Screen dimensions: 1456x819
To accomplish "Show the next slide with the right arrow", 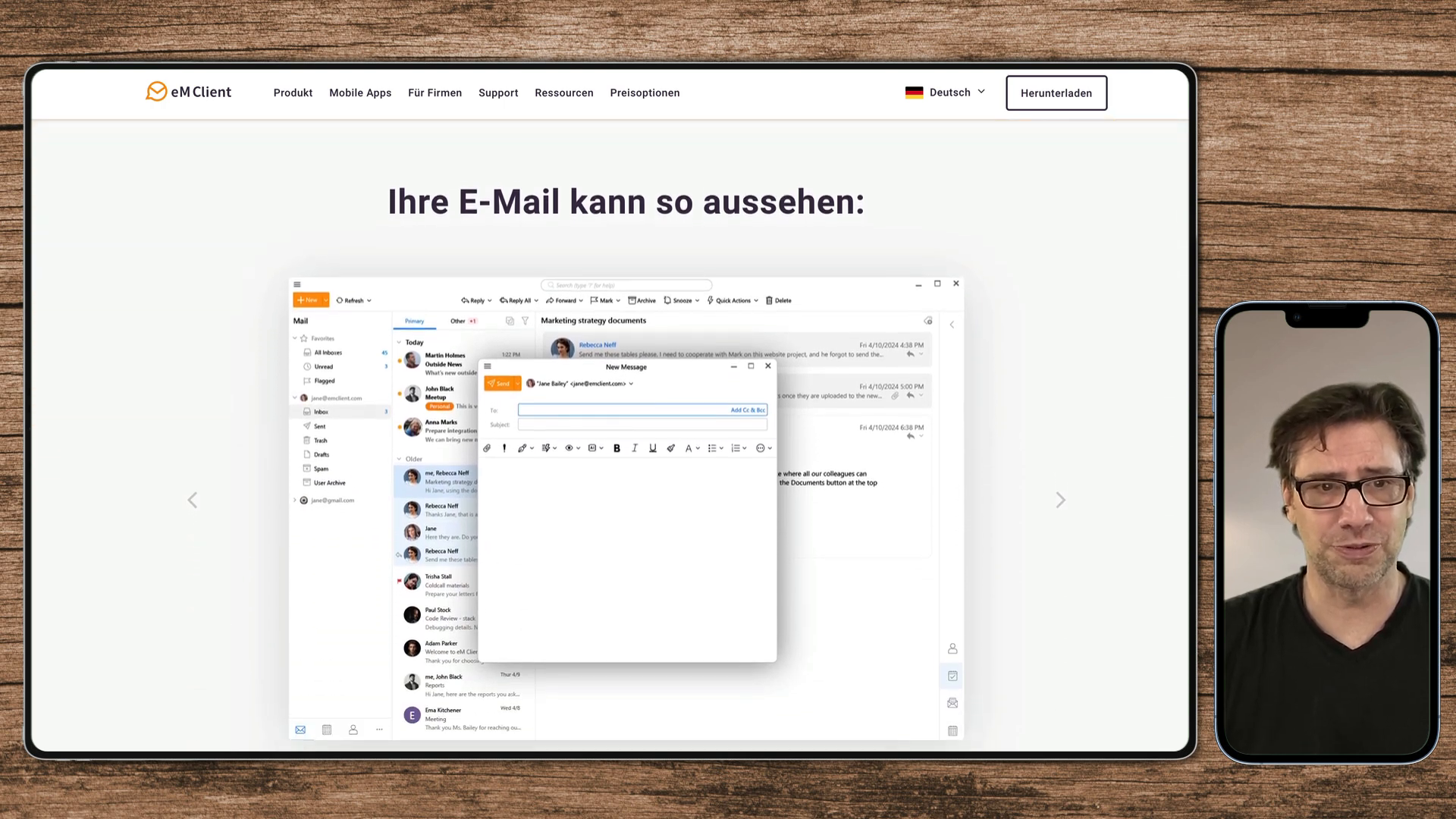I will coord(1061,500).
